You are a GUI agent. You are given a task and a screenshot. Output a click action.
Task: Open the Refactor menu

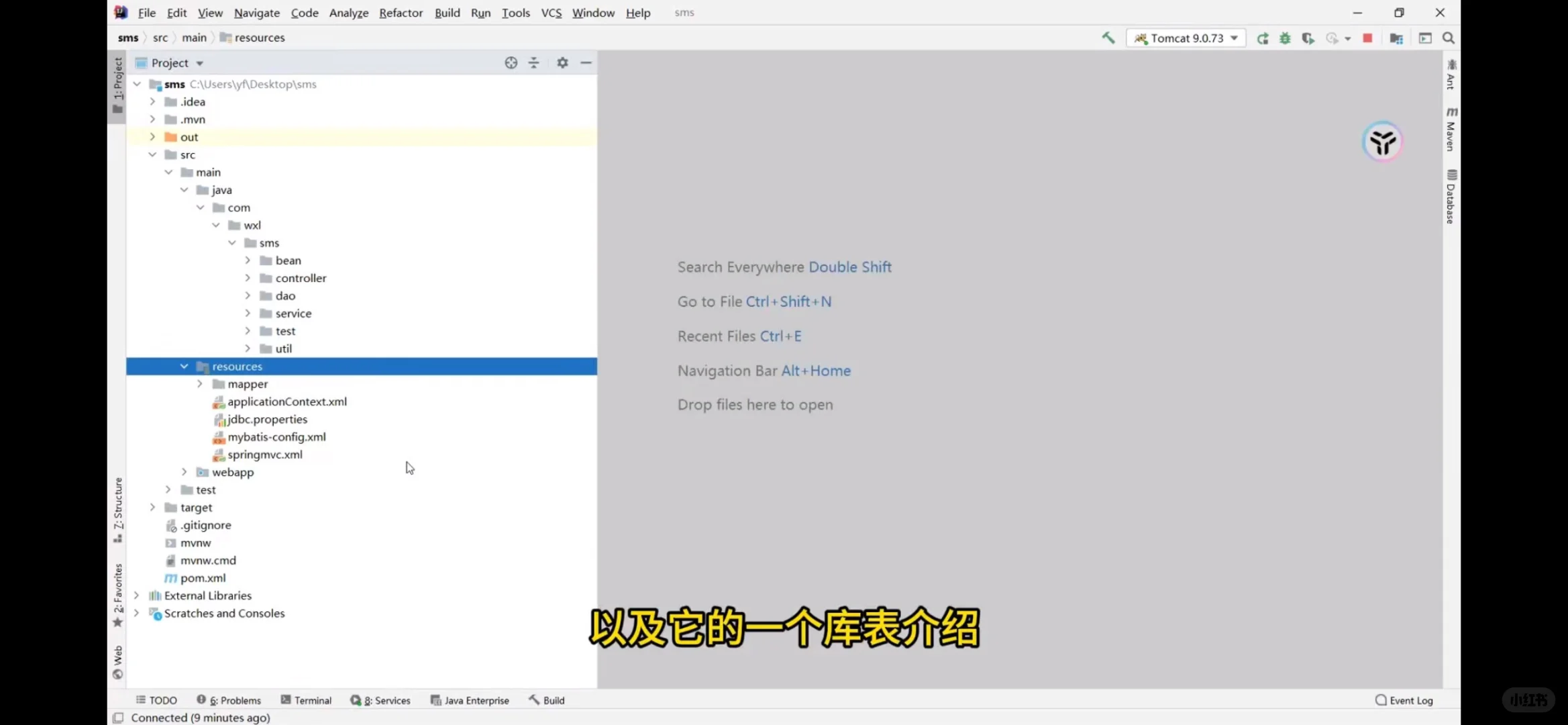[x=401, y=13]
